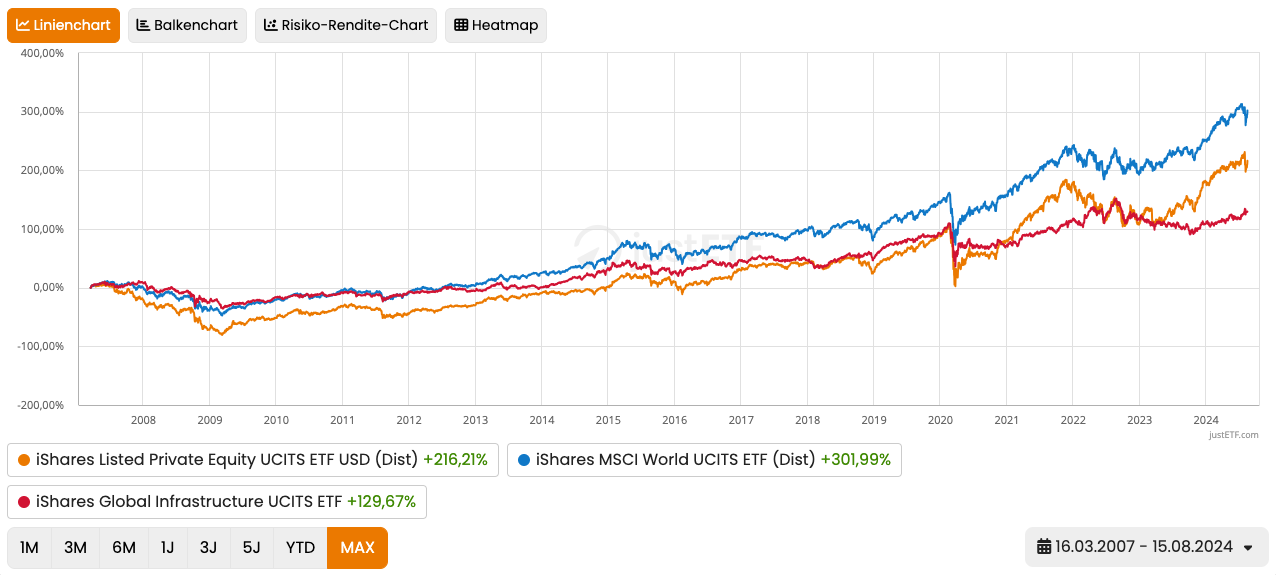Click the scatter icon on Risiko-Rendite-Chart tab
The width and height of the screenshot is (1276, 575).
270,25
